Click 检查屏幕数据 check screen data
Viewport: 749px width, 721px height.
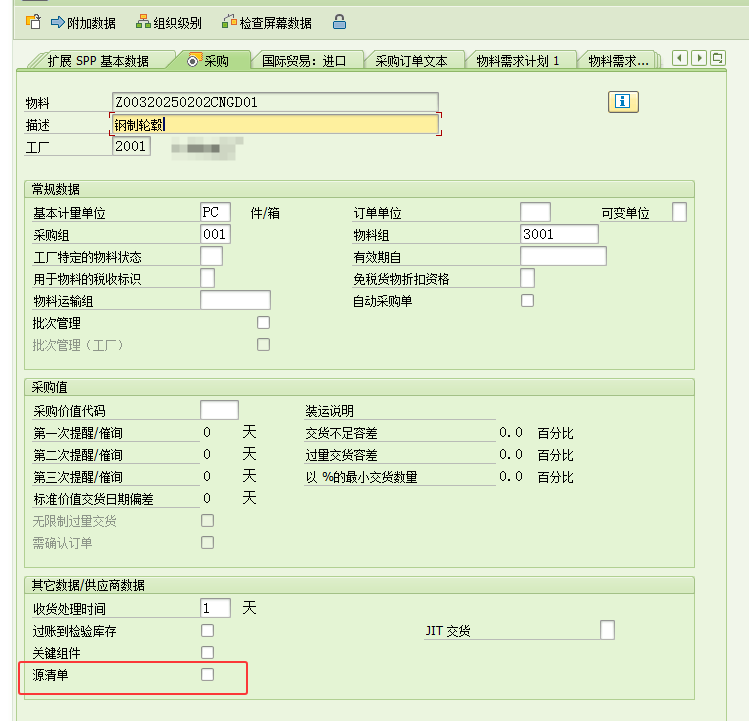click(268, 22)
